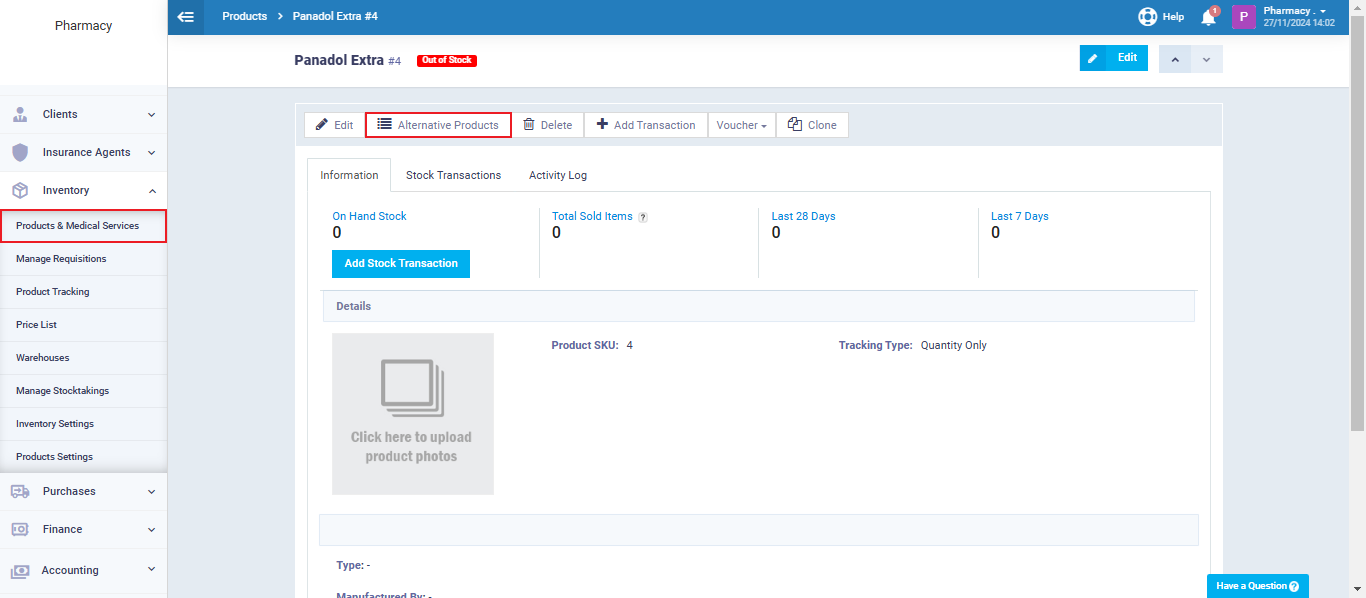Click the question icon in Have a Question
1366x598 pixels.
[1294, 586]
